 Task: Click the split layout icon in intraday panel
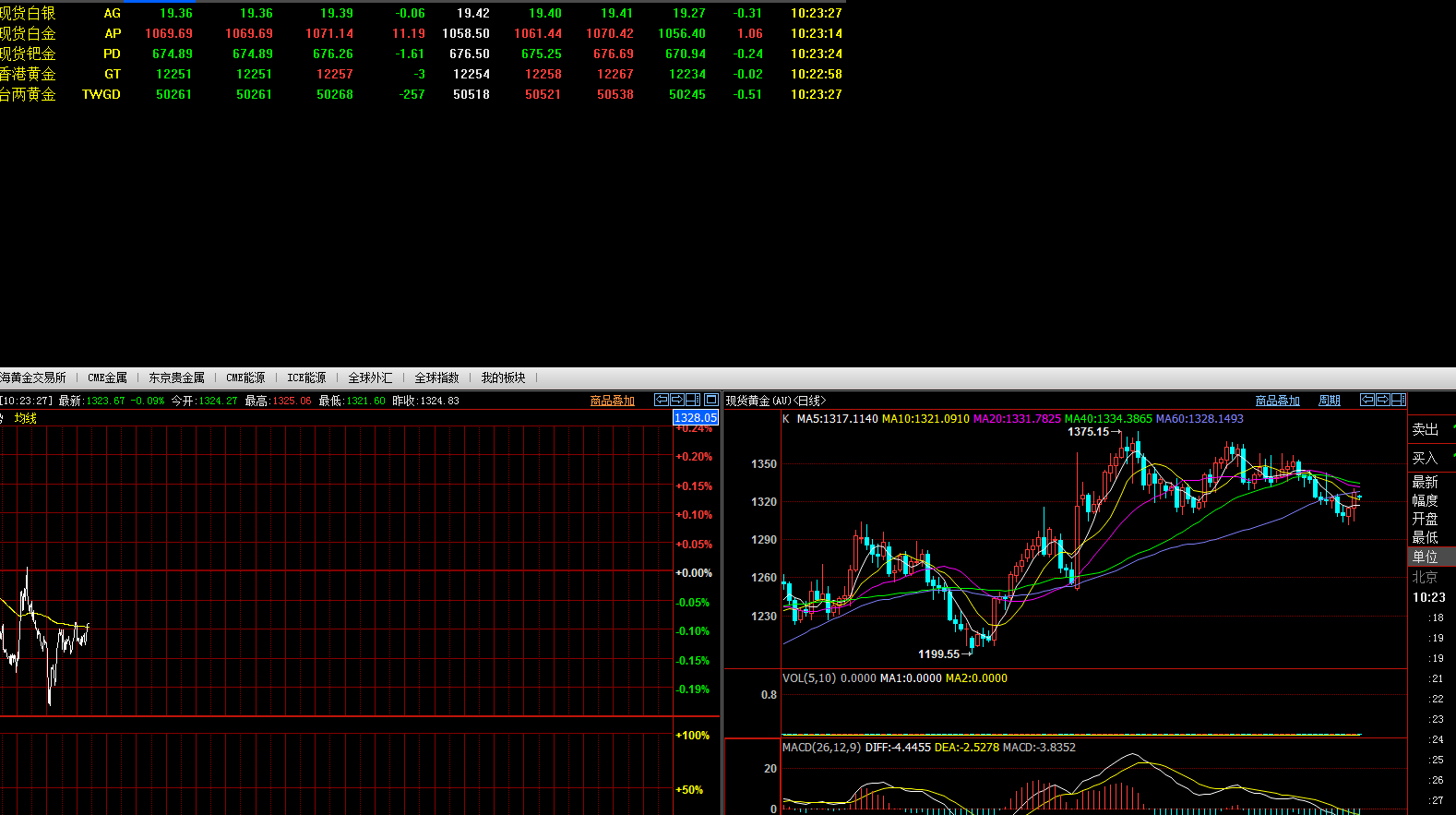(x=693, y=400)
